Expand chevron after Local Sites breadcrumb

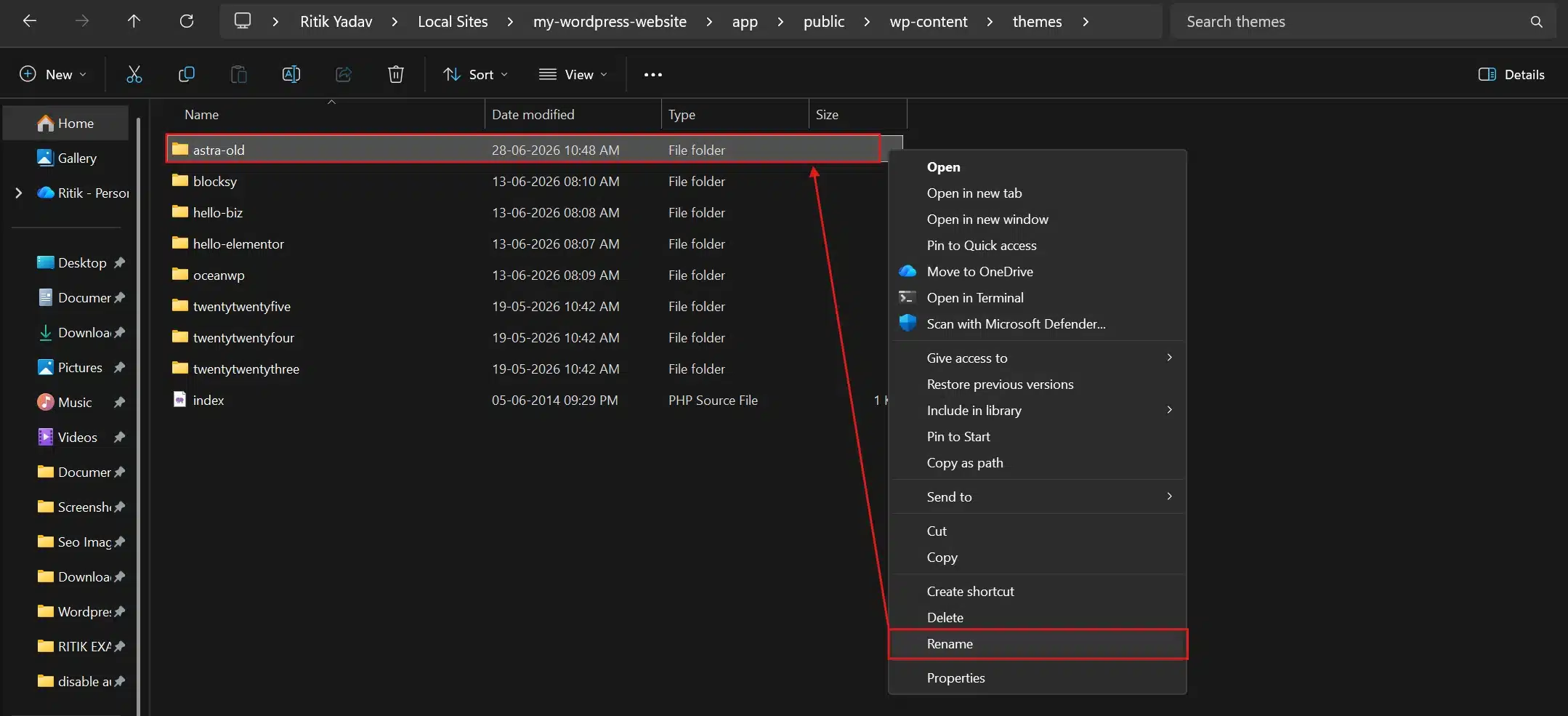pyautogui.click(x=510, y=22)
